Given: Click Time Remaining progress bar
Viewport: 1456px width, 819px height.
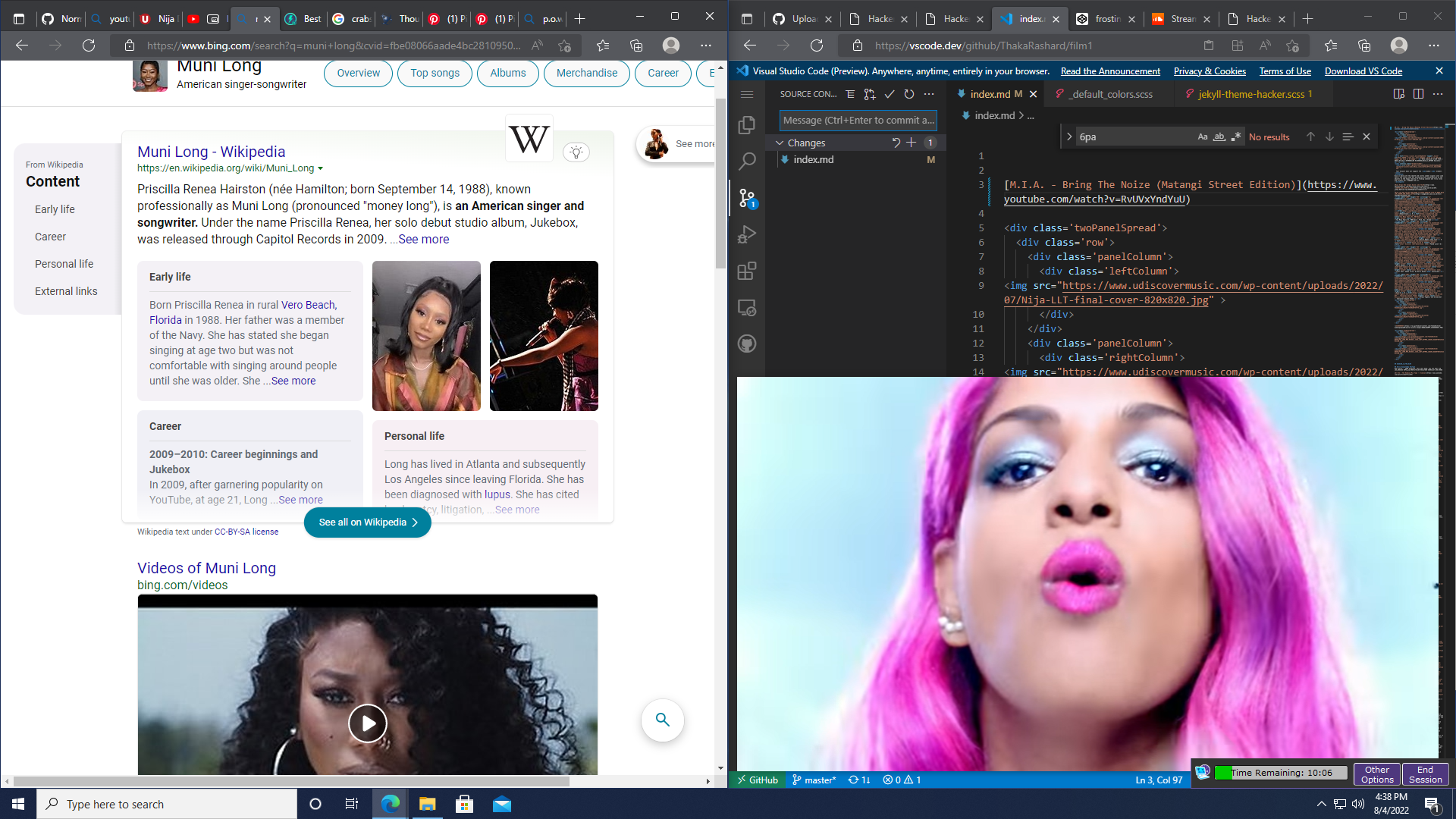Looking at the screenshot, I should click(1281, 773).
